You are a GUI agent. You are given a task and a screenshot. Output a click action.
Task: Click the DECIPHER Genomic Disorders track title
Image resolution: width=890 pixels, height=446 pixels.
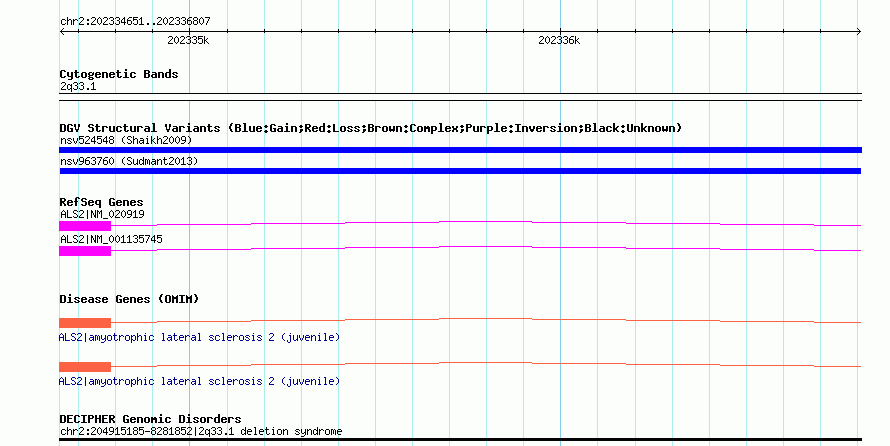pyautogui.click(x=150, y=419)
